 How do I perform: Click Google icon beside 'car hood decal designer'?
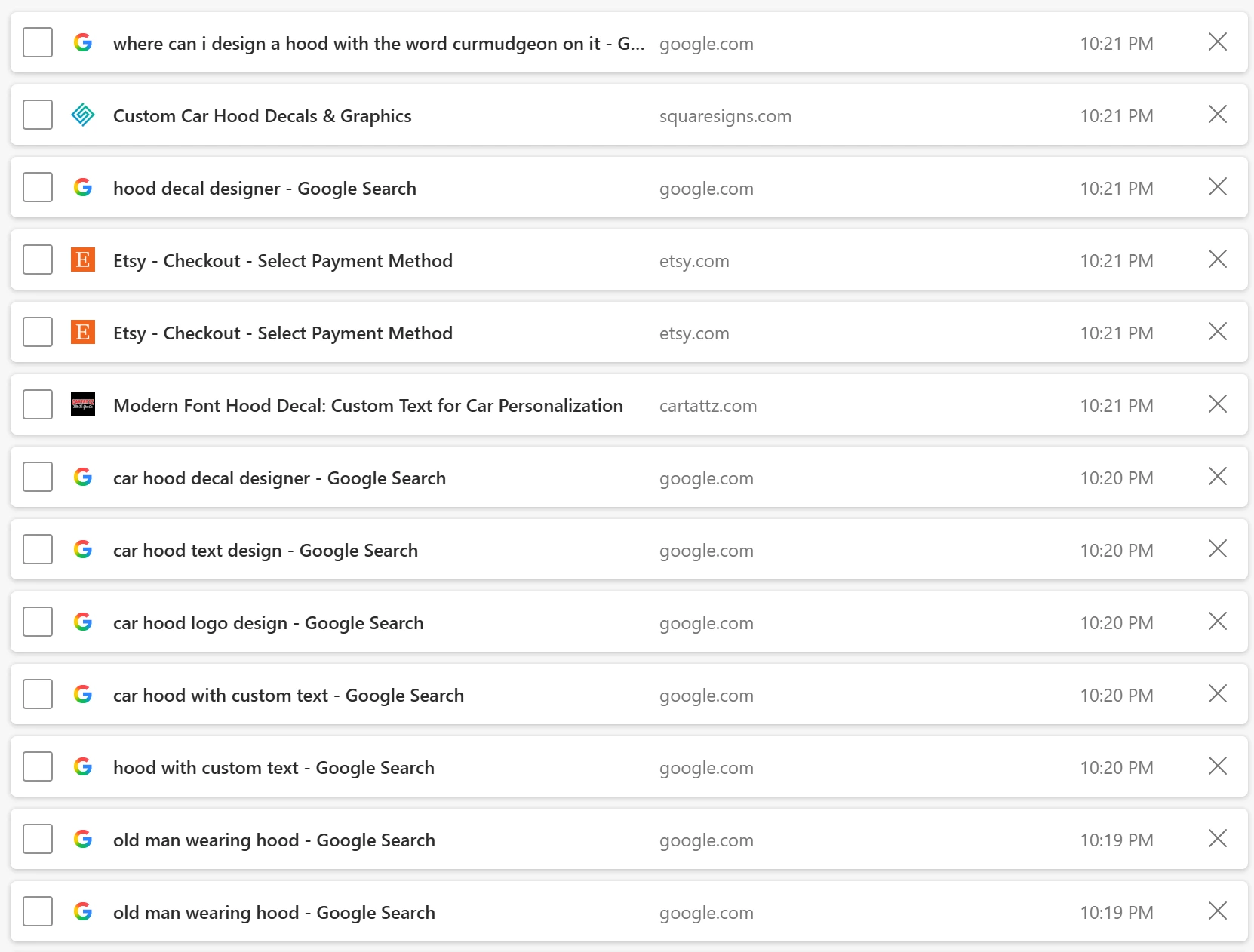pyautogui.click(x=83, y=478)
